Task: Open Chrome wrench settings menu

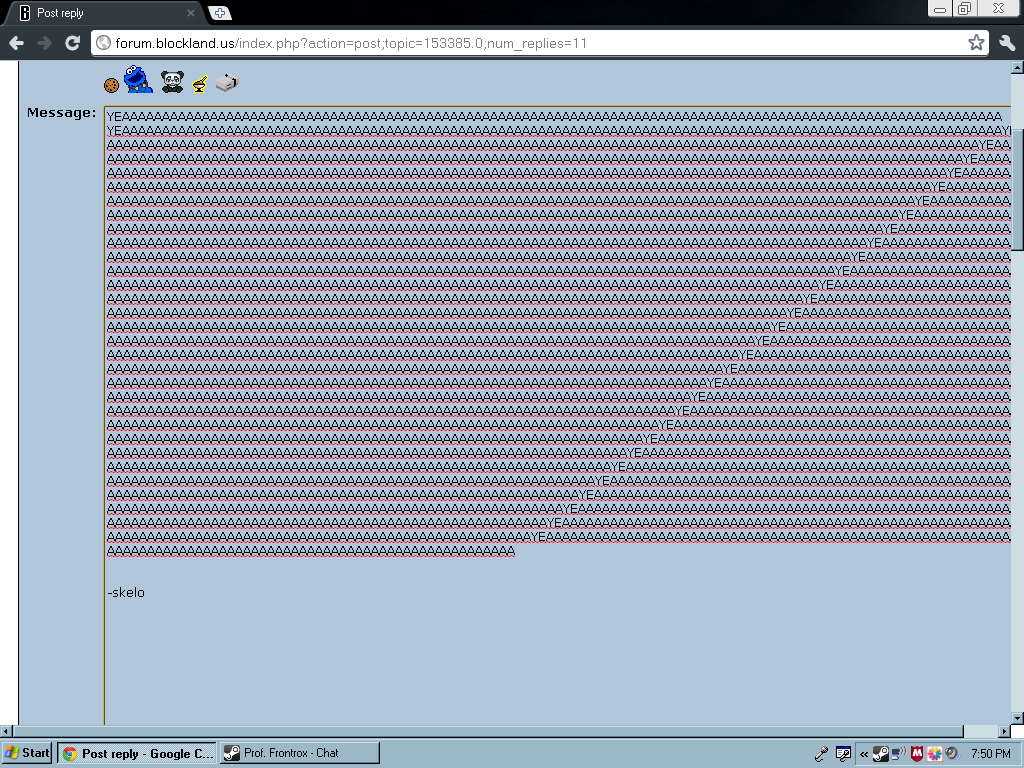Action: [1006, 43]
